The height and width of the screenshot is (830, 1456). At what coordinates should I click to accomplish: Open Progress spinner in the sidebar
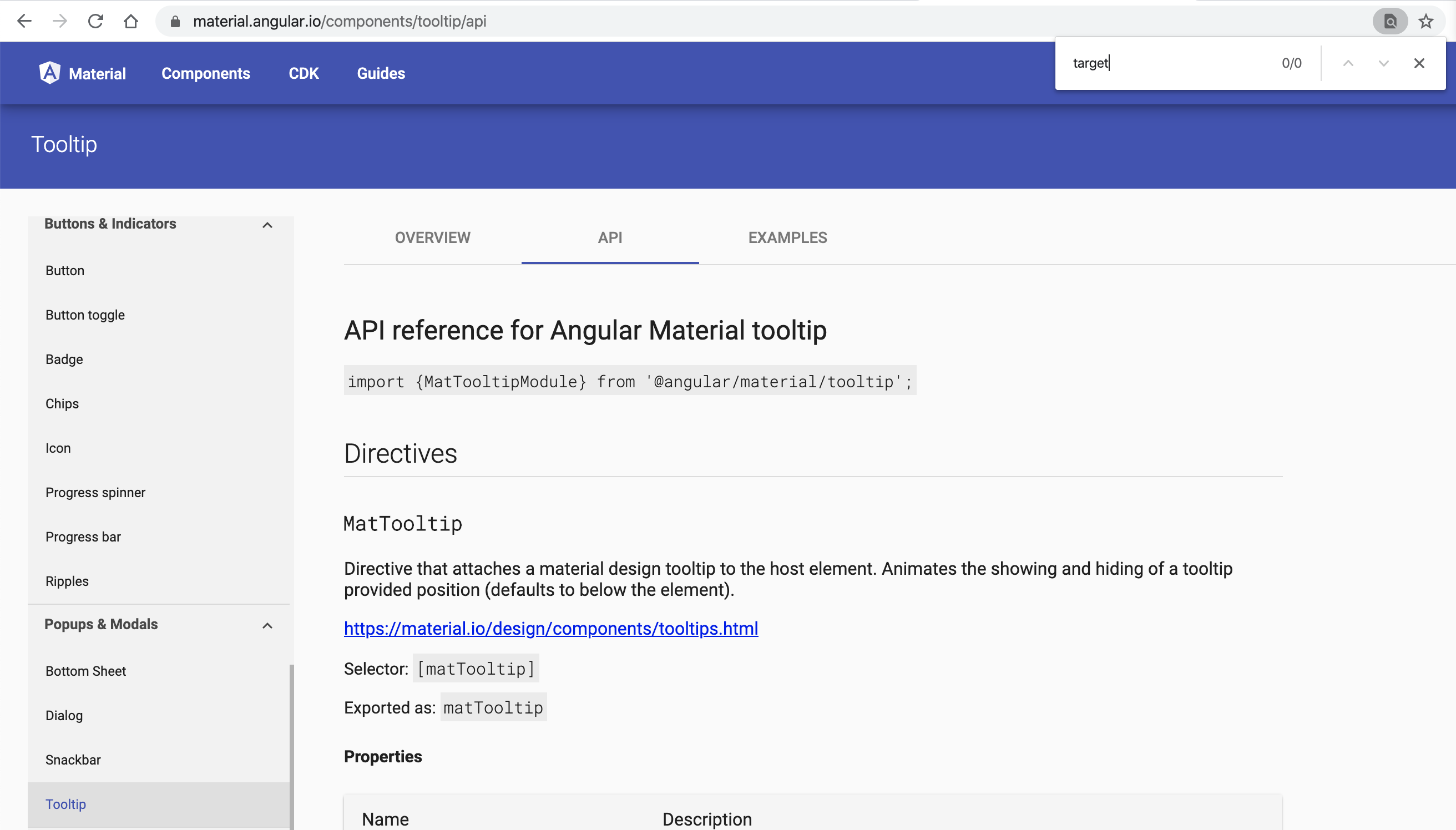click(x=159, y=493)
